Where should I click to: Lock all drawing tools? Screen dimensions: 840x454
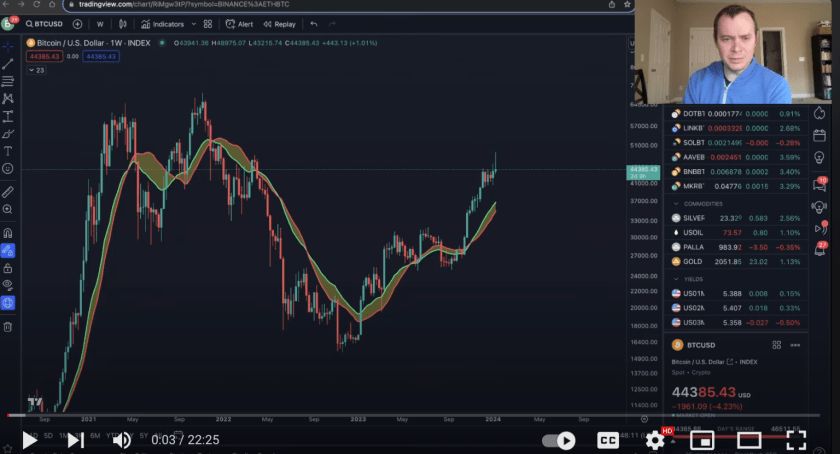[8, 268]
